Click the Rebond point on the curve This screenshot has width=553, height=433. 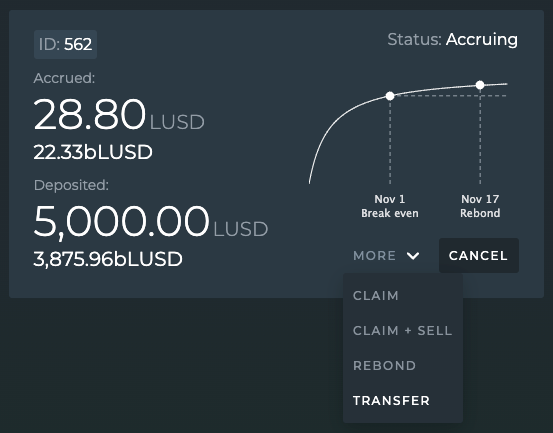pyautogui.click(x=480, y=85)
